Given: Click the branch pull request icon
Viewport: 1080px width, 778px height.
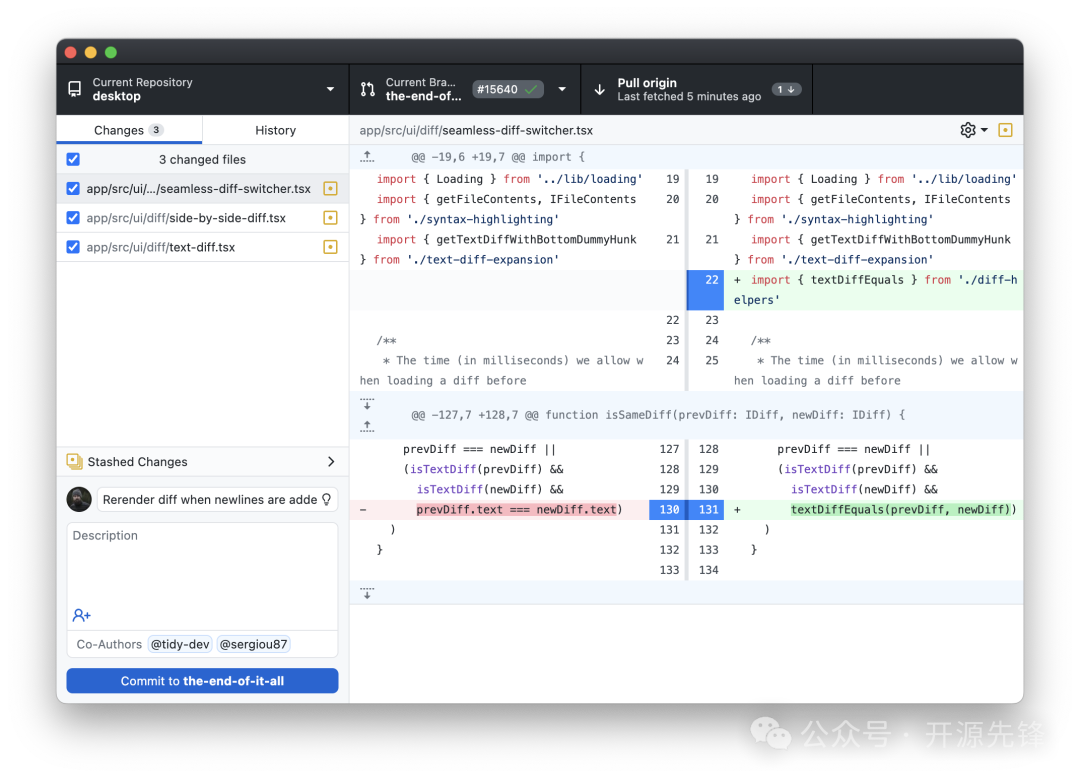Looking at the screenshot, I should click(368, 90).
